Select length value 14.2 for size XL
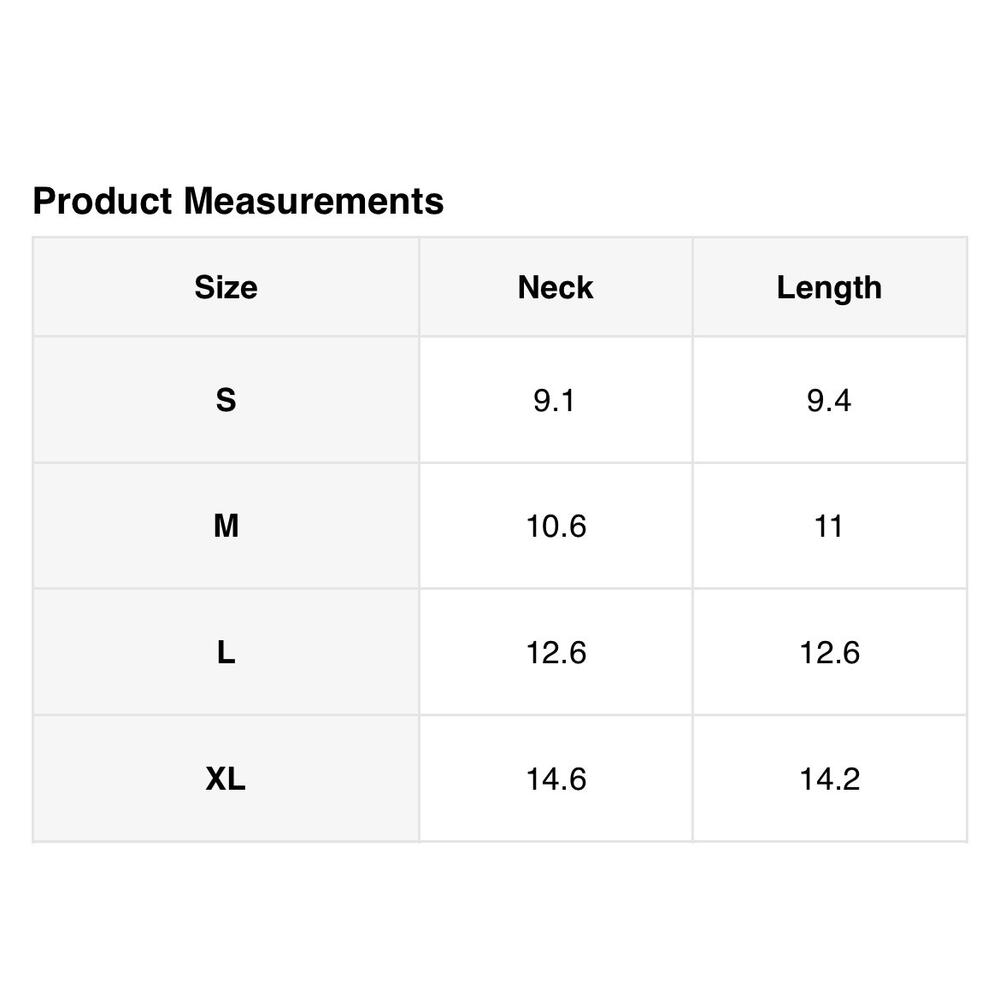The height and width of the screenshot is (1000, 1000). click(x=829, y=779)
